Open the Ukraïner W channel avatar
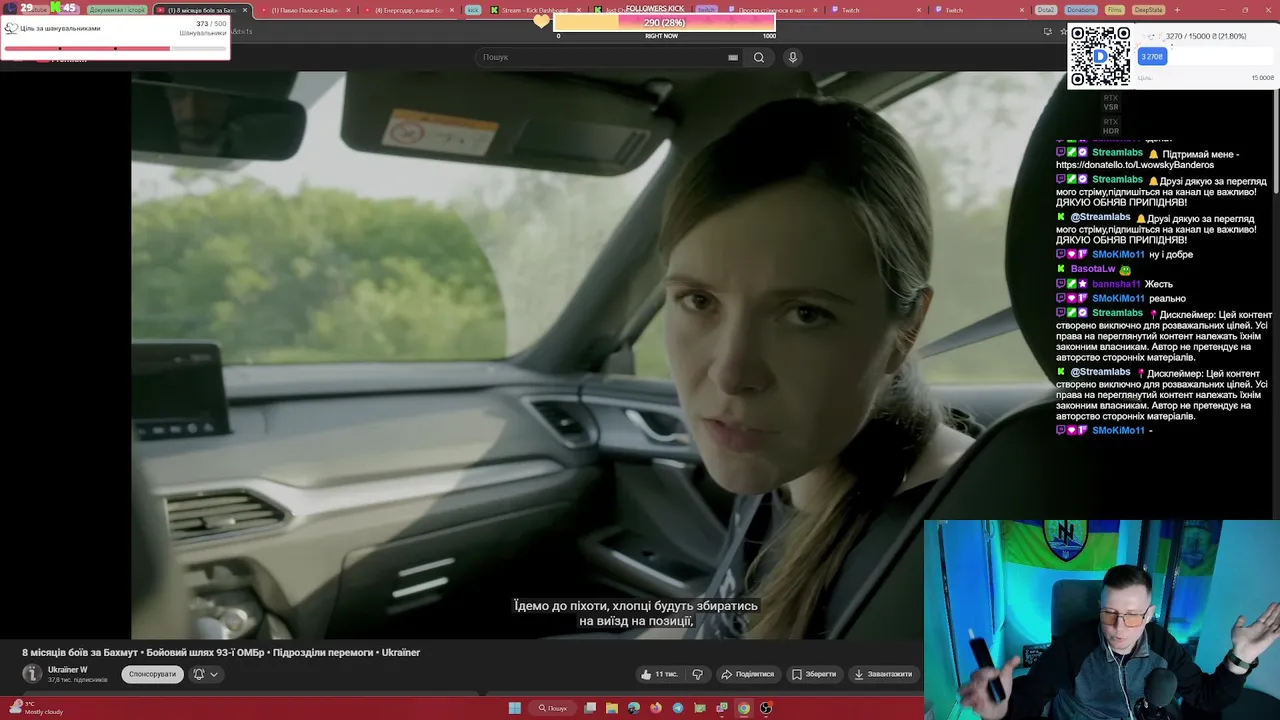 coord(32,674)
